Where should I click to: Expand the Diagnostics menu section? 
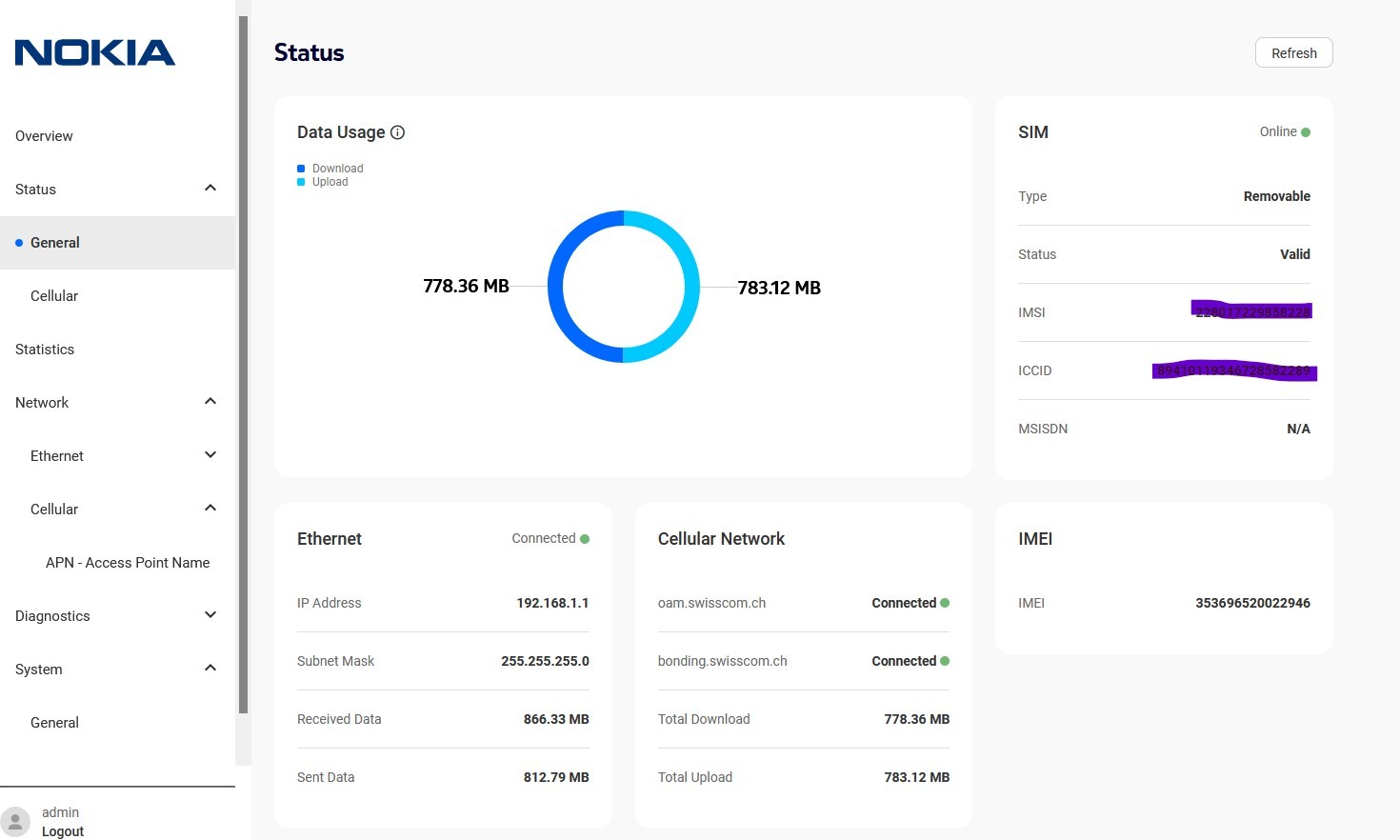210,615
